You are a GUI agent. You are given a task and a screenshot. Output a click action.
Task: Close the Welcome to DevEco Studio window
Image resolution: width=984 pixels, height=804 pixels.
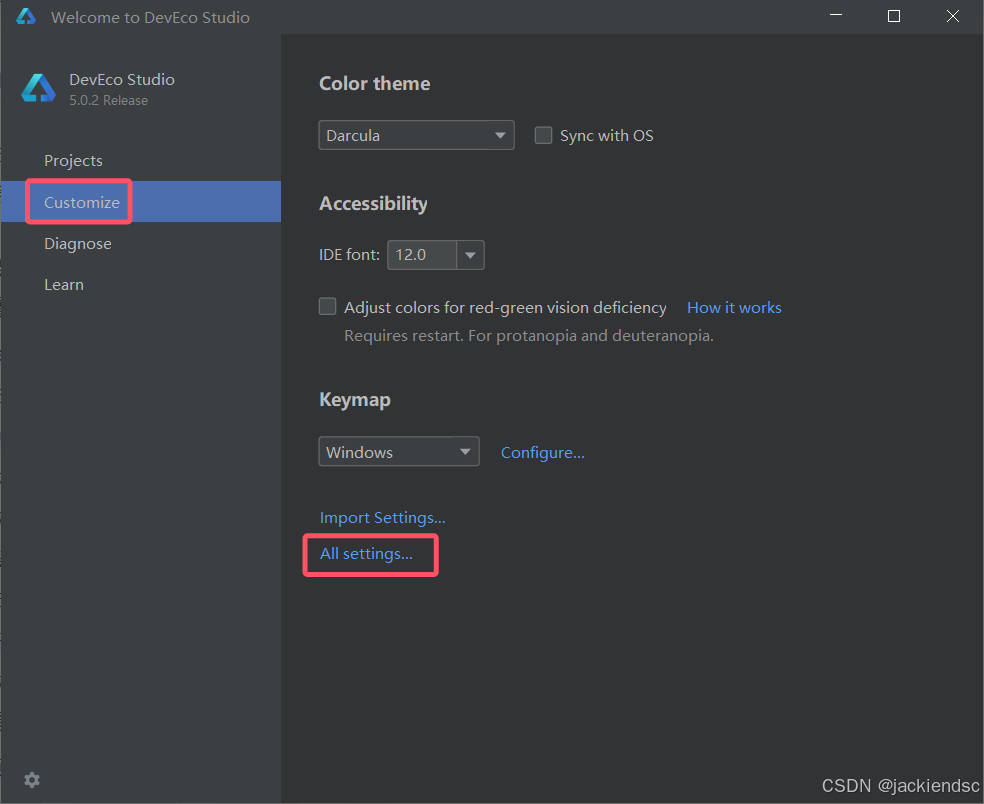click(x=953, y=16)
